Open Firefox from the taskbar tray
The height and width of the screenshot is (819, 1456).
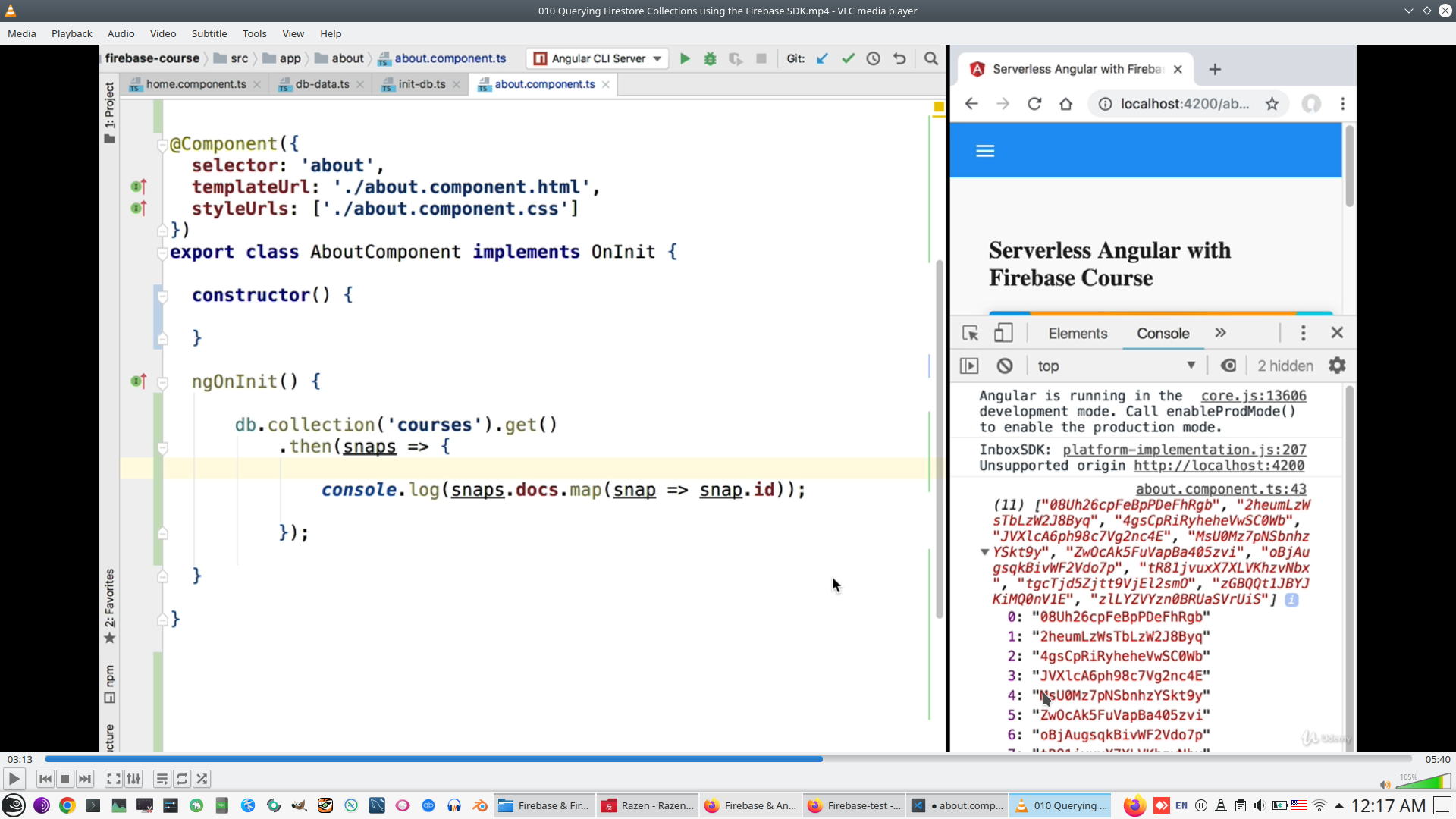(x=1134, y=805)
